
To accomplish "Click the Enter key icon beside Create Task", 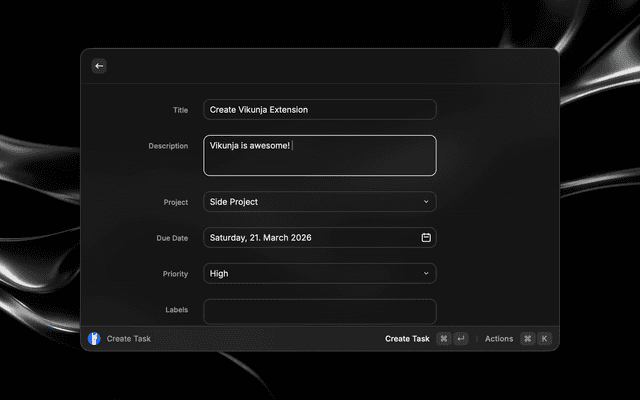I will [460, 339].
